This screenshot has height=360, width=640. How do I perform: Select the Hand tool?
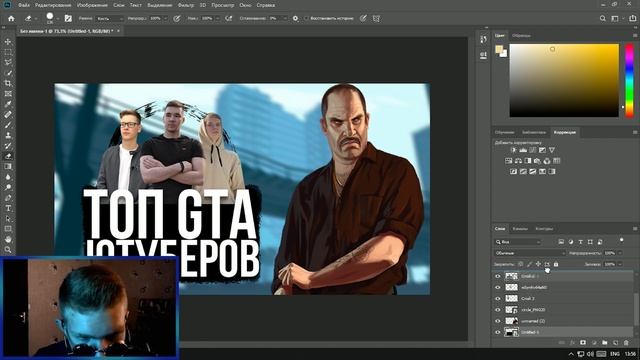[x=8, y=239]
